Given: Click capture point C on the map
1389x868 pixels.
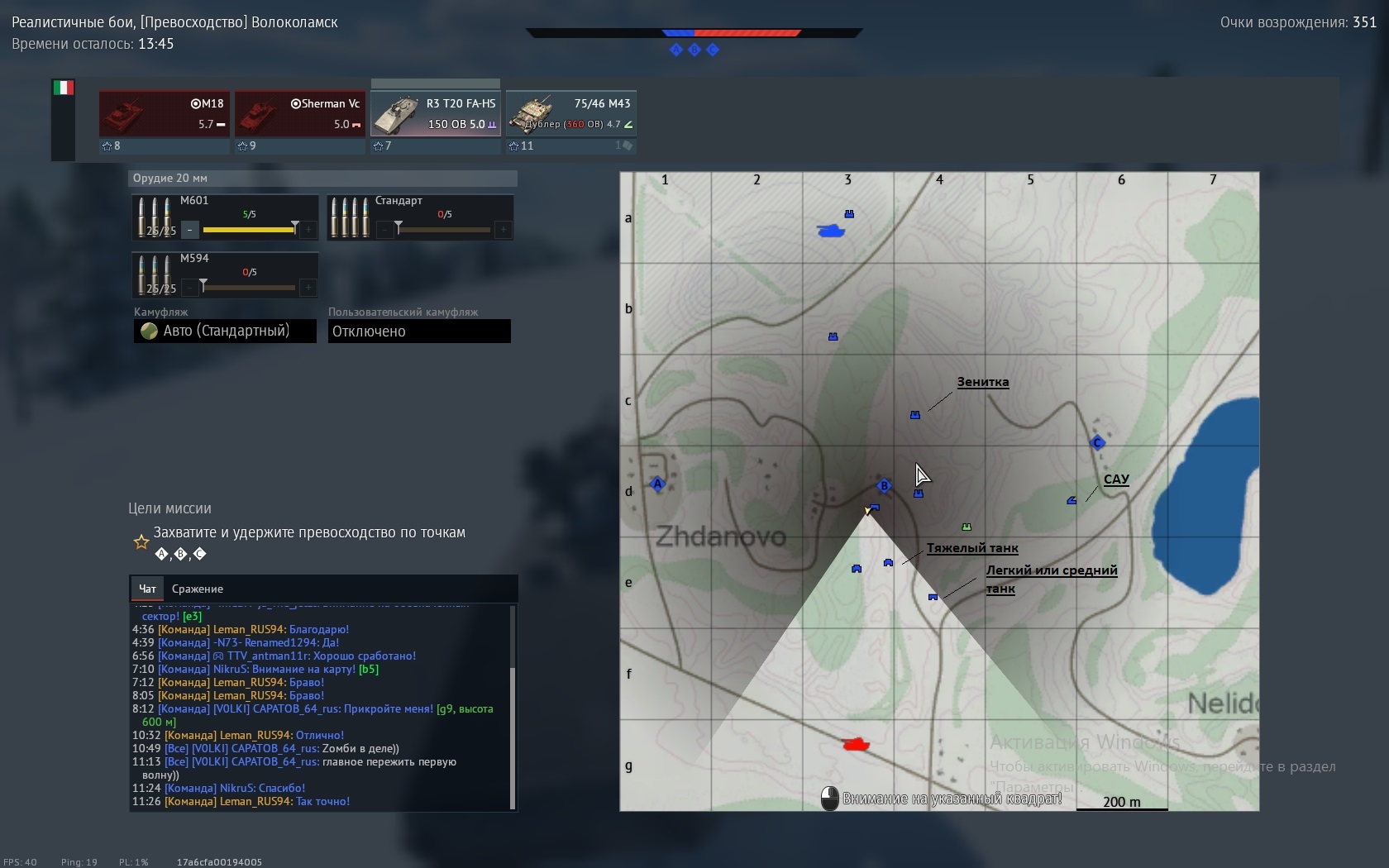Looking at the screenshot, I should 1098,443.
